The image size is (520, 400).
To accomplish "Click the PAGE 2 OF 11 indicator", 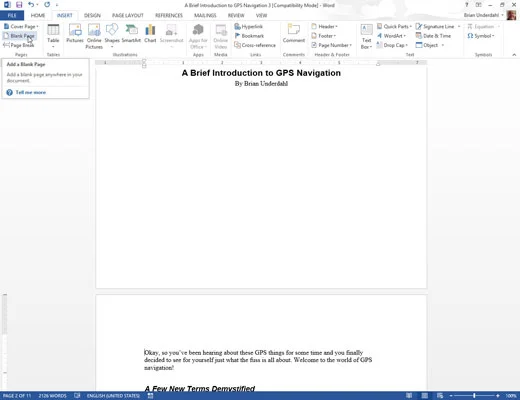I will [x=17, y=396].
